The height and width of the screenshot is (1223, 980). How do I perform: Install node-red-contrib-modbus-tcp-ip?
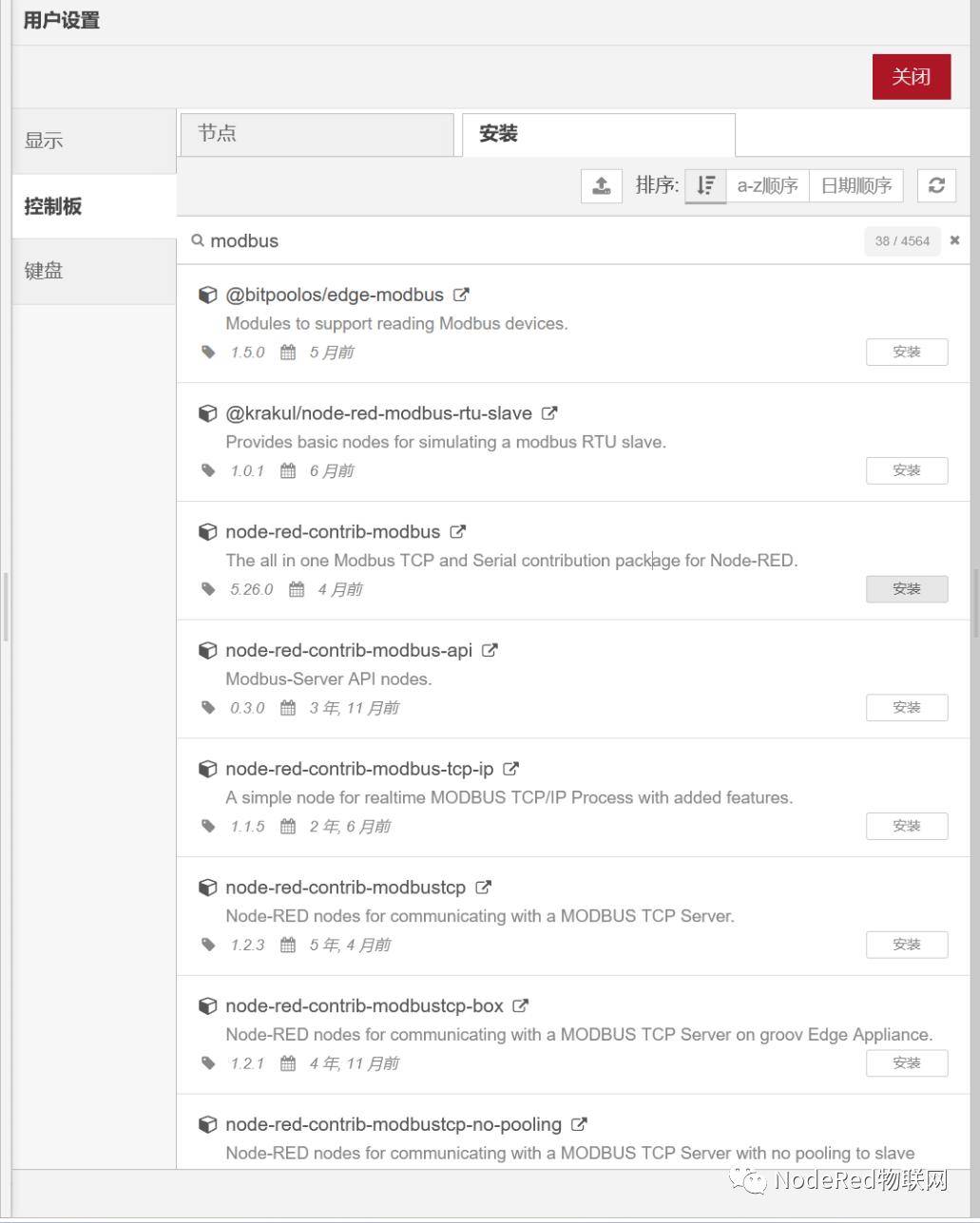[907, 826]
